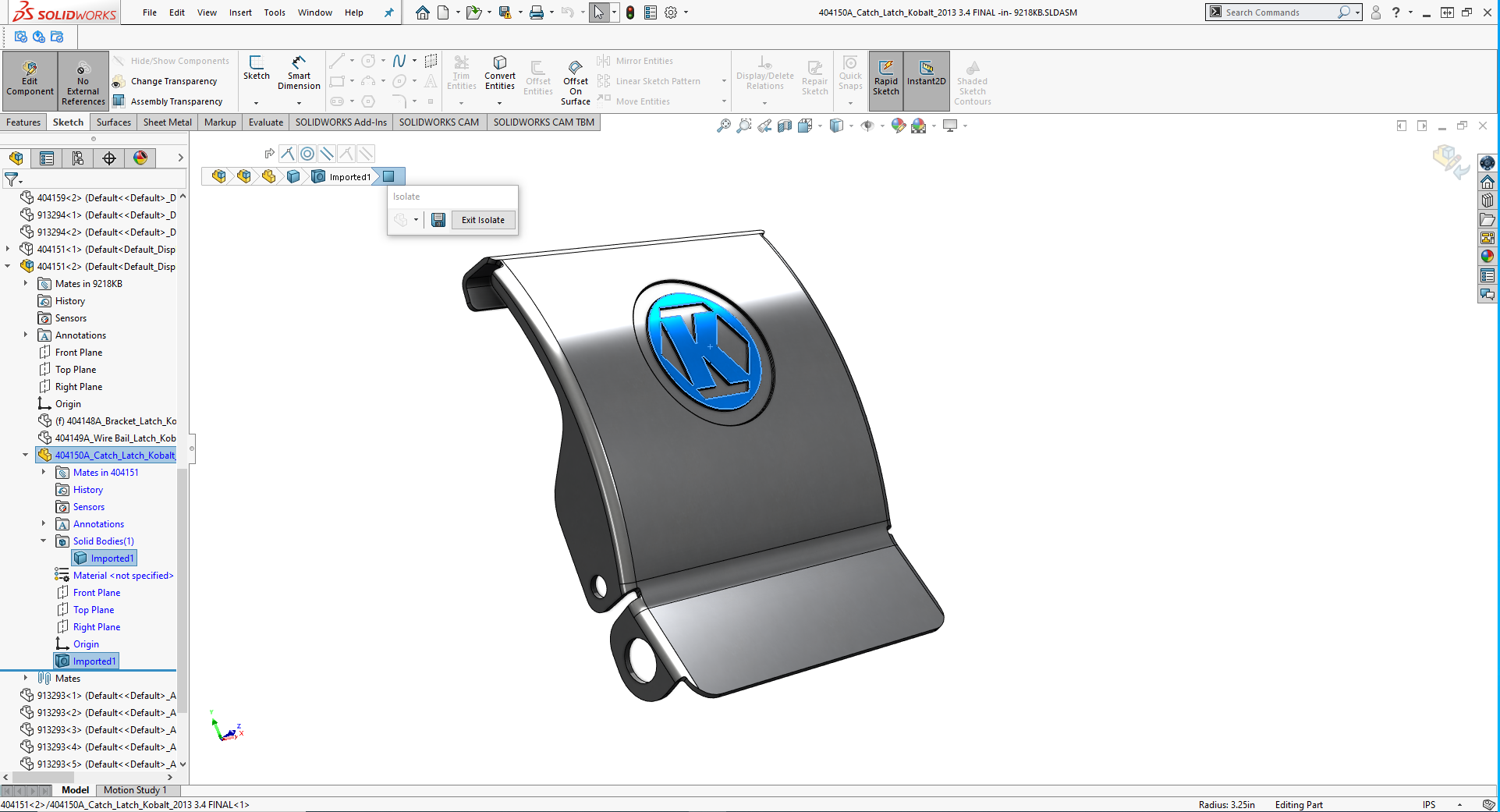Image resolution: width=1500 pixels, height=812 pixels.
Task: Collapse the 404150A_Catch_Latch_Kobalt component
Action: (x=26, y=456)
